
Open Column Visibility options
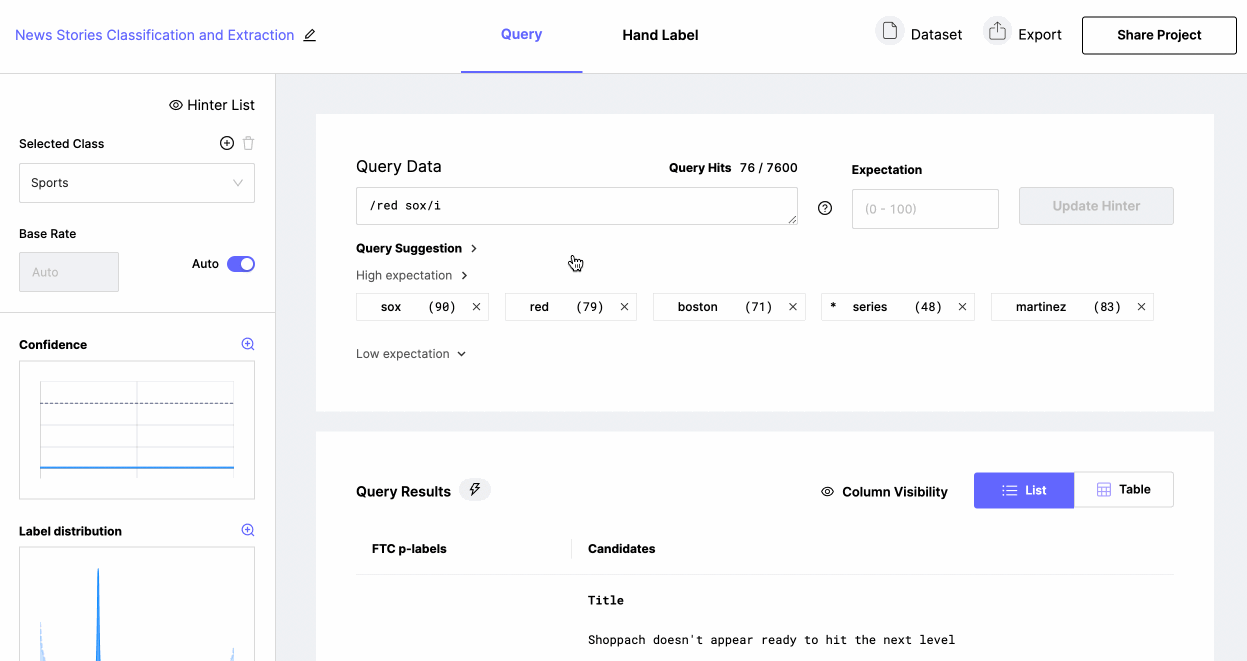(884, 491)
